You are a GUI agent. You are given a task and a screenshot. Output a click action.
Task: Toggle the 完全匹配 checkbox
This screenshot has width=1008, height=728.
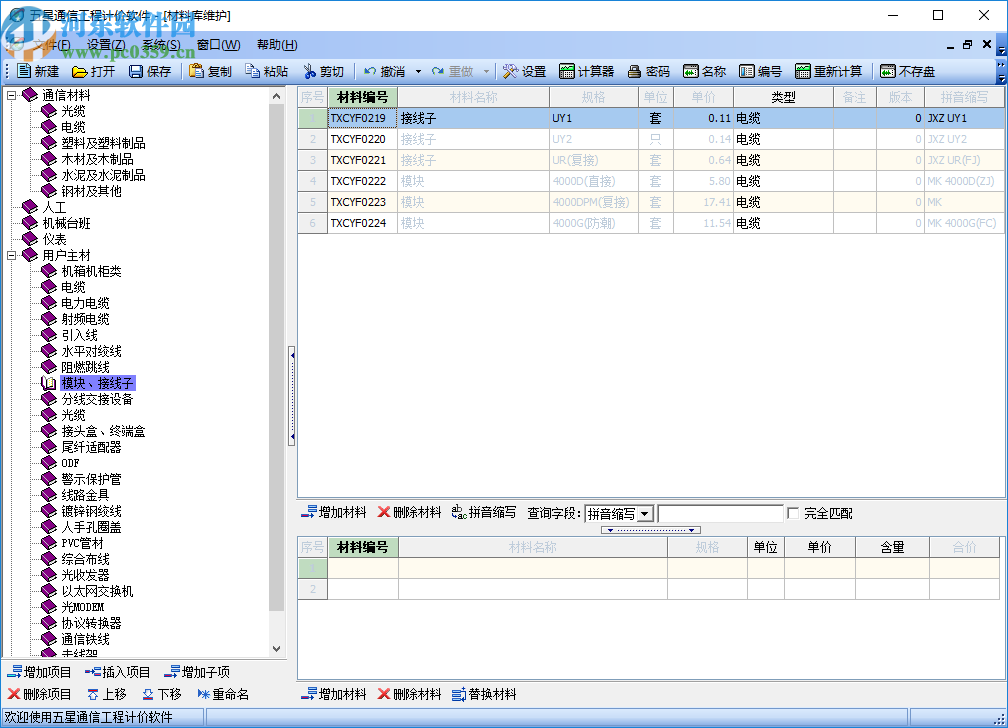click(793, 513)
